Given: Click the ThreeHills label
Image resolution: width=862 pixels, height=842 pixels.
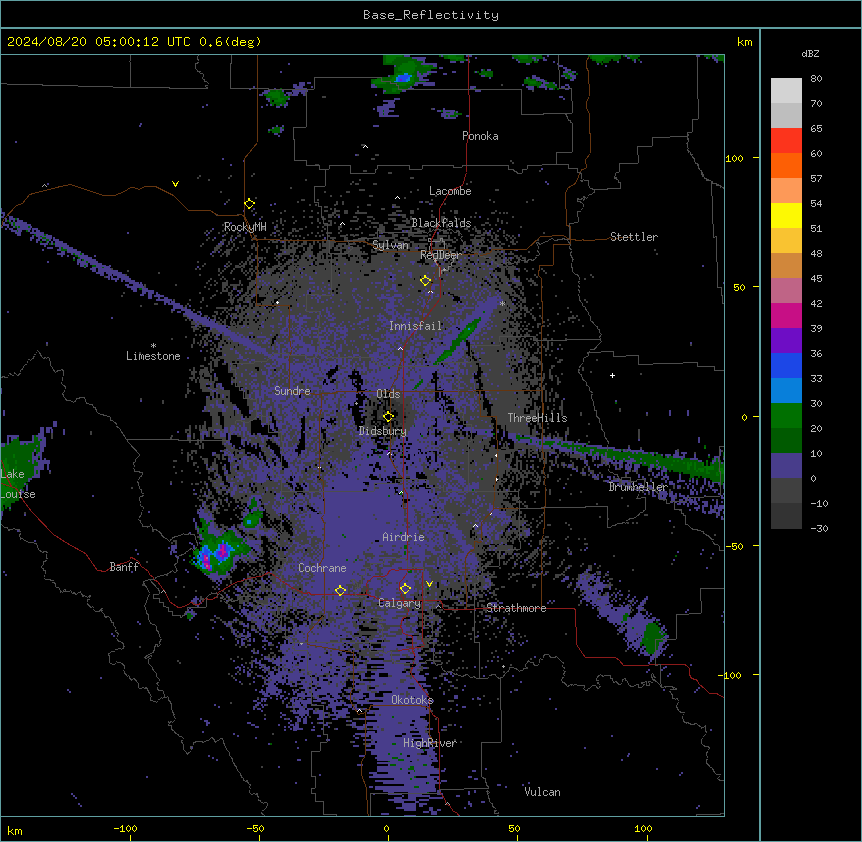Looking at the screenshot, I should click(x=538, y=418).
